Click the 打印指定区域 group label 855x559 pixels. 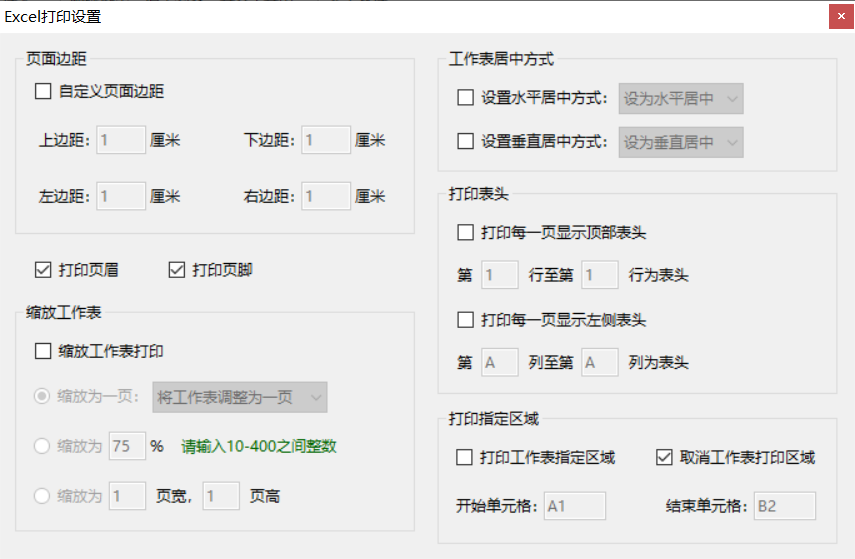coord(493,418)
